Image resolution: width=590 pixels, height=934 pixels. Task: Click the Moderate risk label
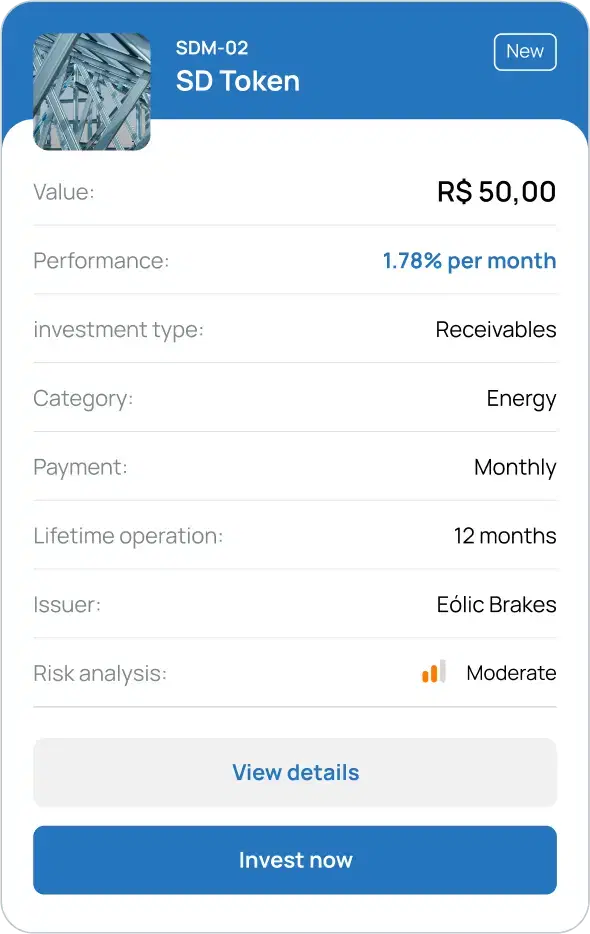(x=511, y=673)
